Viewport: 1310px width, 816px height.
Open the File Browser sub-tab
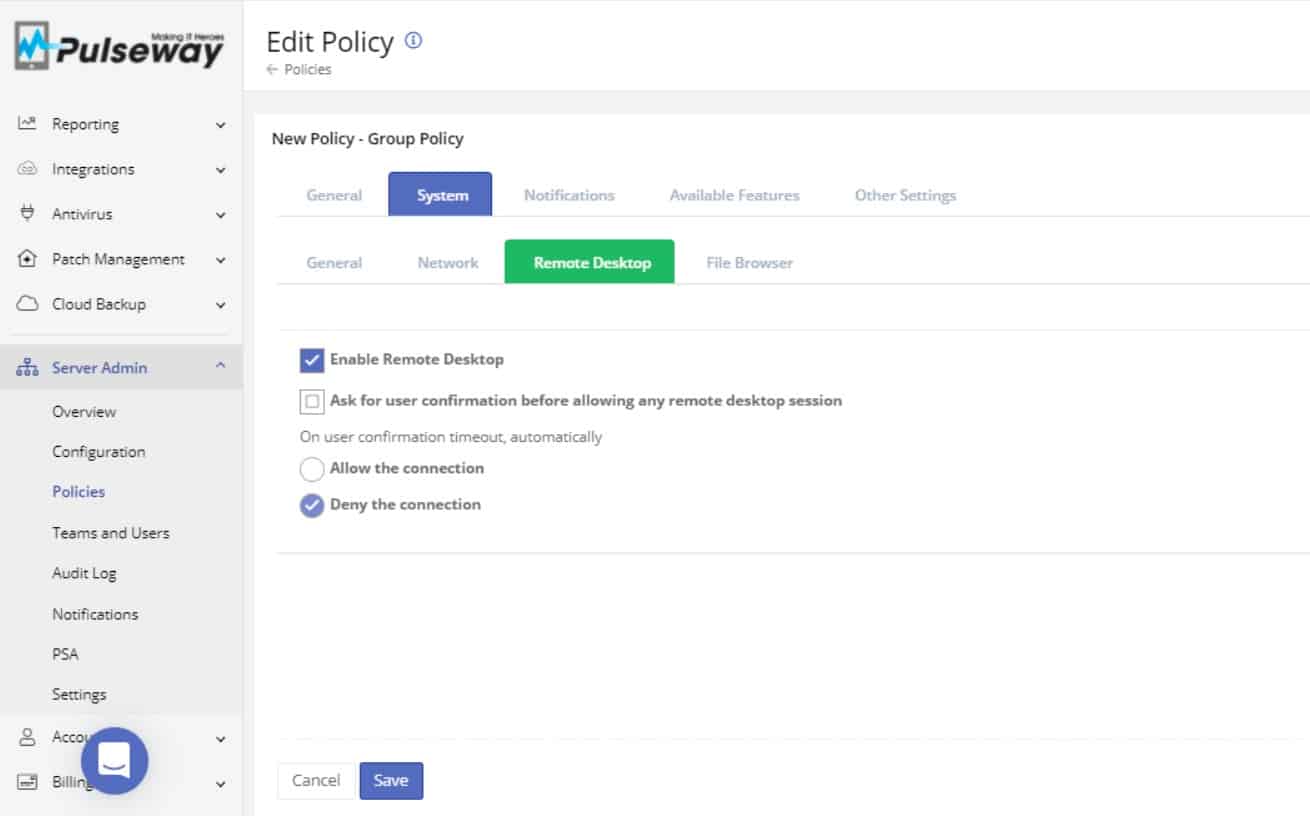point(750,262)
